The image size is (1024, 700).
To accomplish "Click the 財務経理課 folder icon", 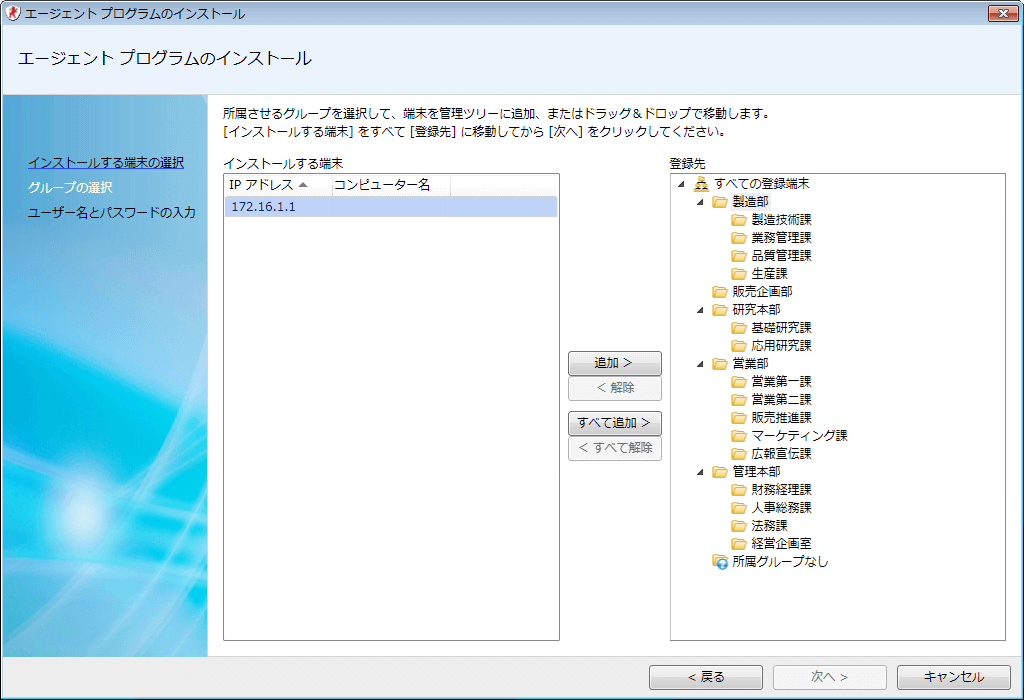I will pyautogui.click(x=739, y=490).
